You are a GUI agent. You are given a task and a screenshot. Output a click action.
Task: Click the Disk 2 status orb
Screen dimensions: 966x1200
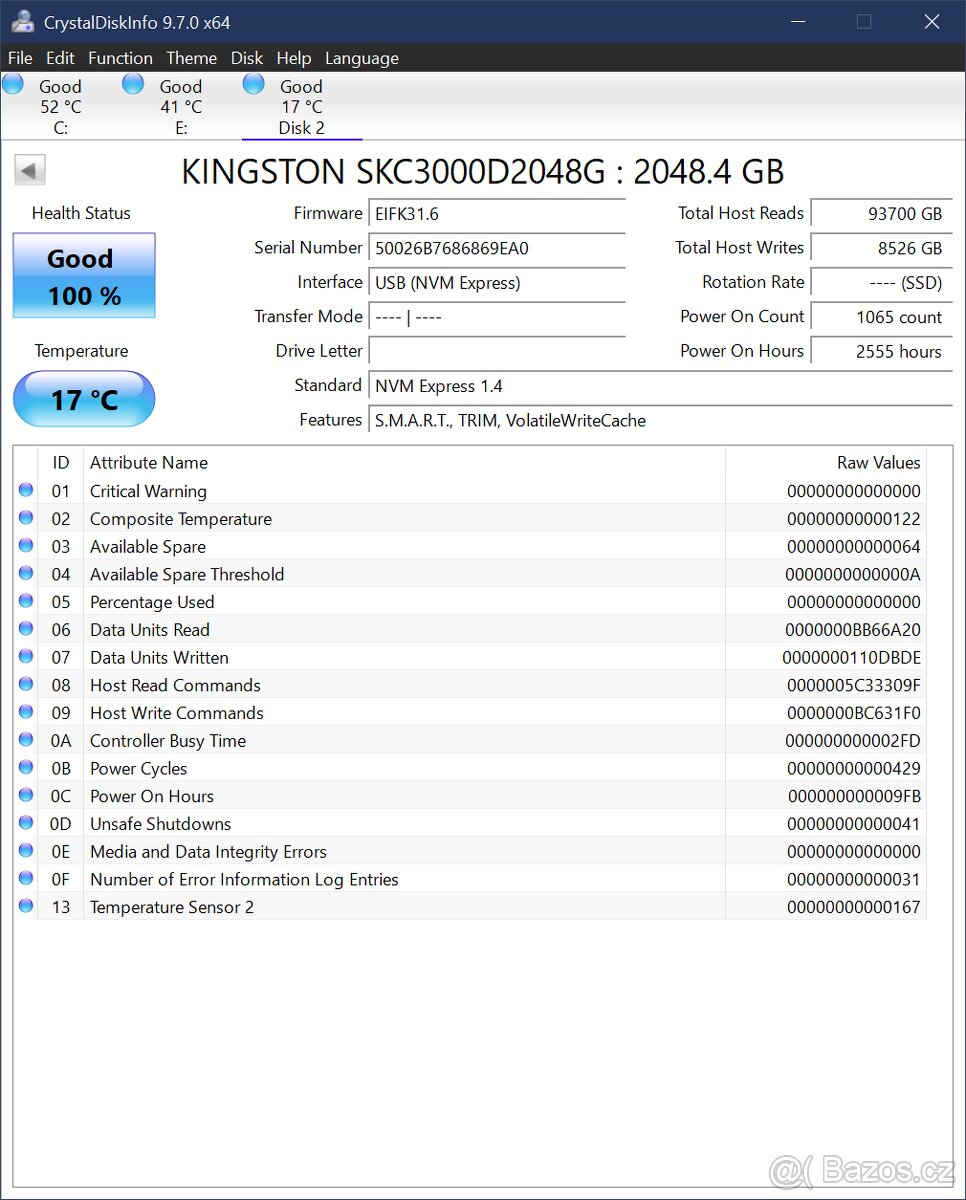click(x=254, y=85)
